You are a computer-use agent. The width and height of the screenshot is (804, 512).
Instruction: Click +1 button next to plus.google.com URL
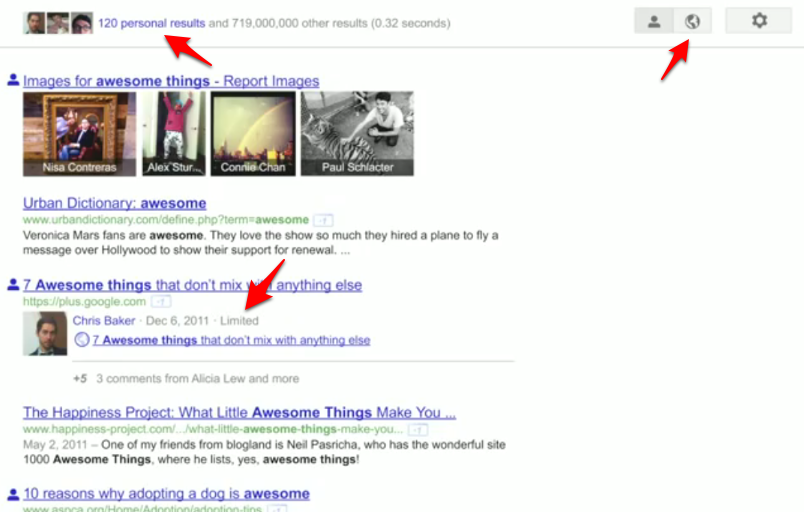pyautogui.click(x=161, y=301)
